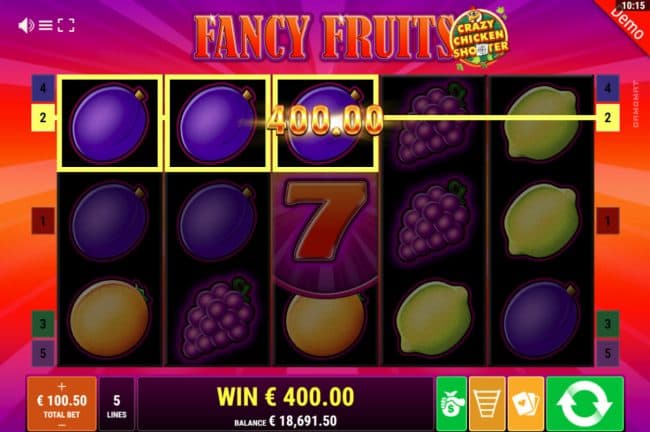
Task: Click the WIN € 400.00 display
Action: [286, 396]
